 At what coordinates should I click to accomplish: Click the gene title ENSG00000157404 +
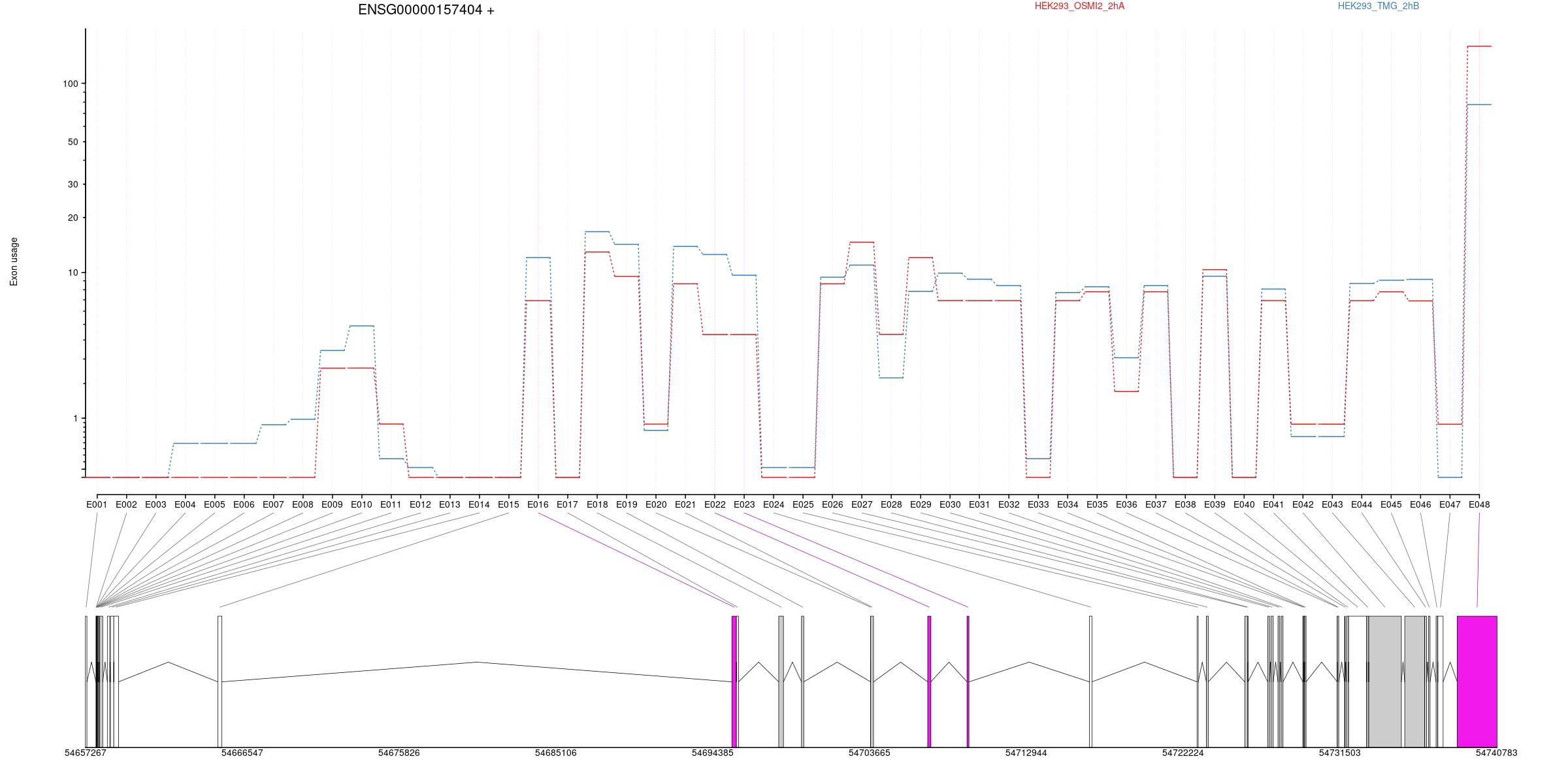point(426,10)
